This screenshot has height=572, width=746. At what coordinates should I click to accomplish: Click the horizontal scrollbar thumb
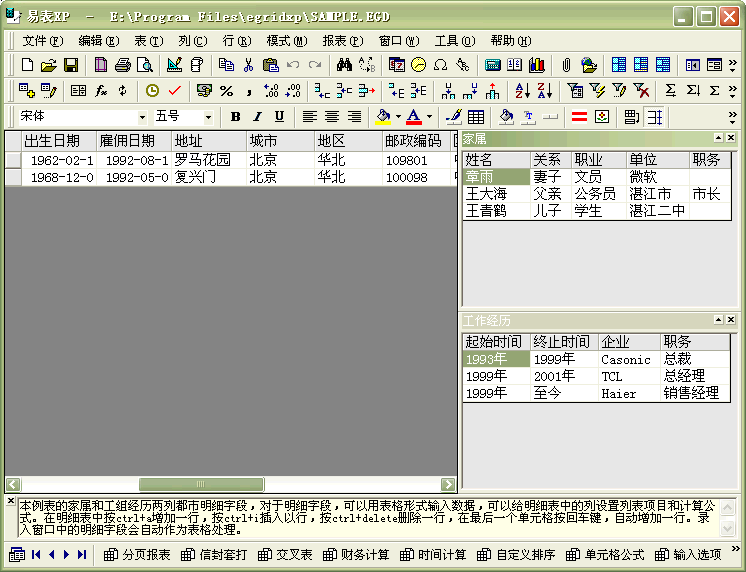pyautogui.click(x=201, y=484)
